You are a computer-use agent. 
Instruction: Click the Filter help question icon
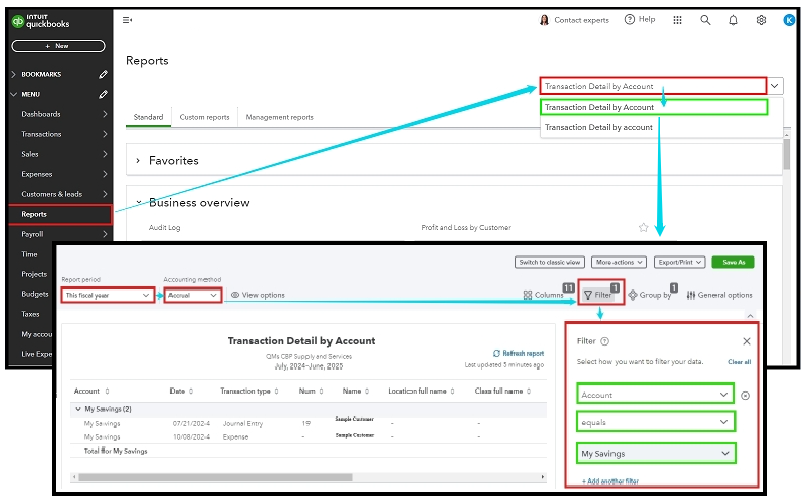pos(605,341)
